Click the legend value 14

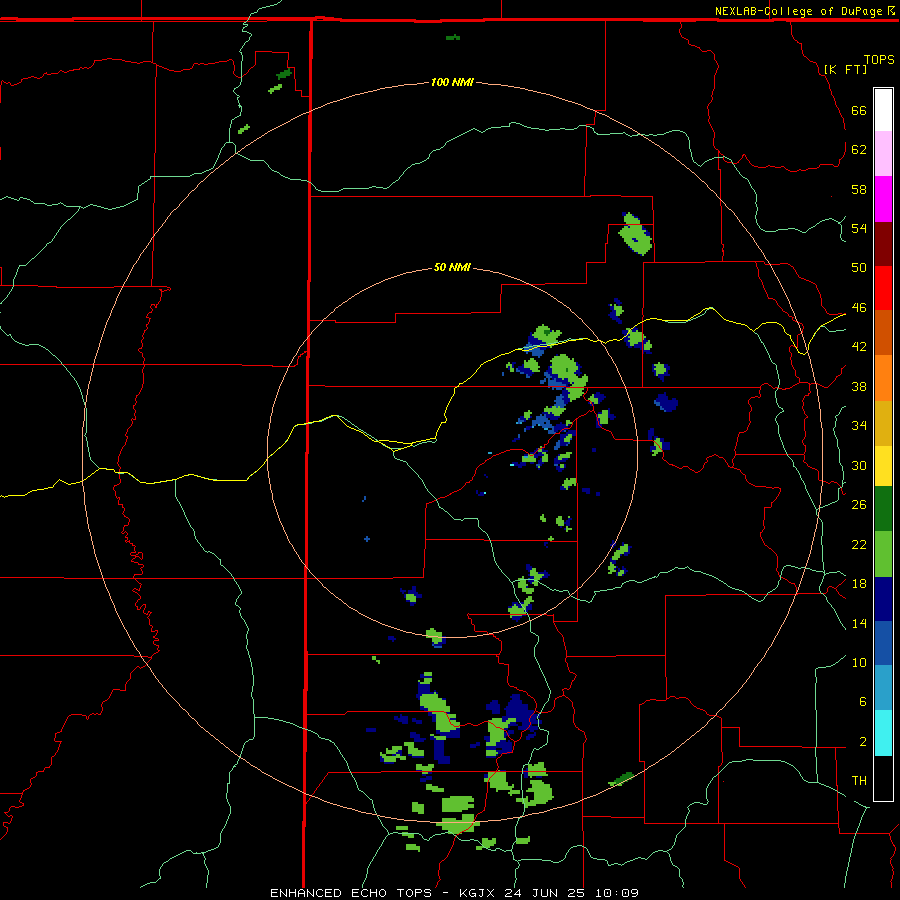click(859, 623)
